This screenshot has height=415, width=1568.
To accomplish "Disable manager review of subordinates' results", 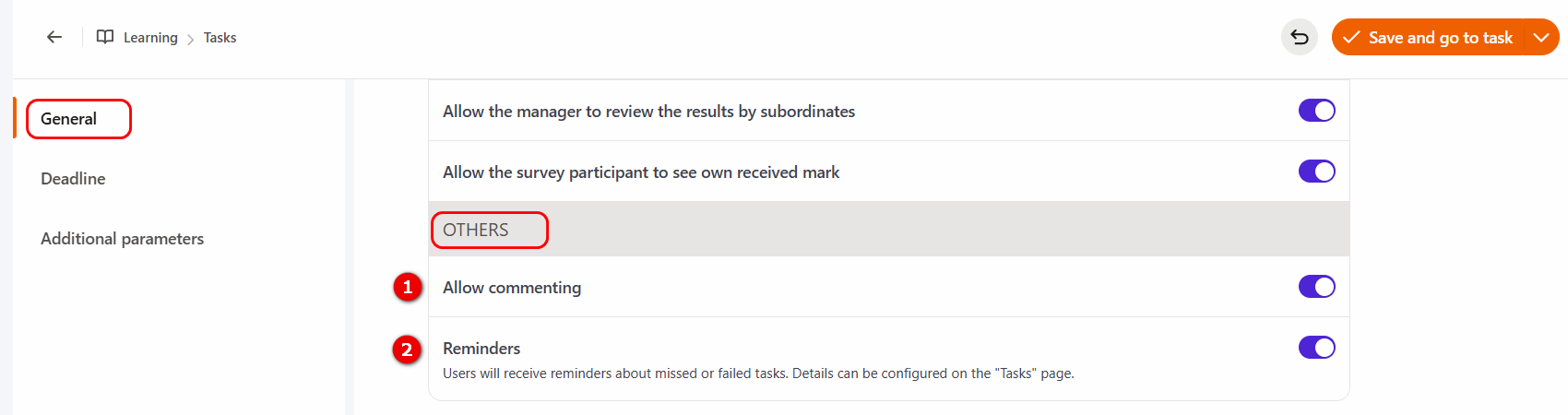I will tap(1316, 111).
